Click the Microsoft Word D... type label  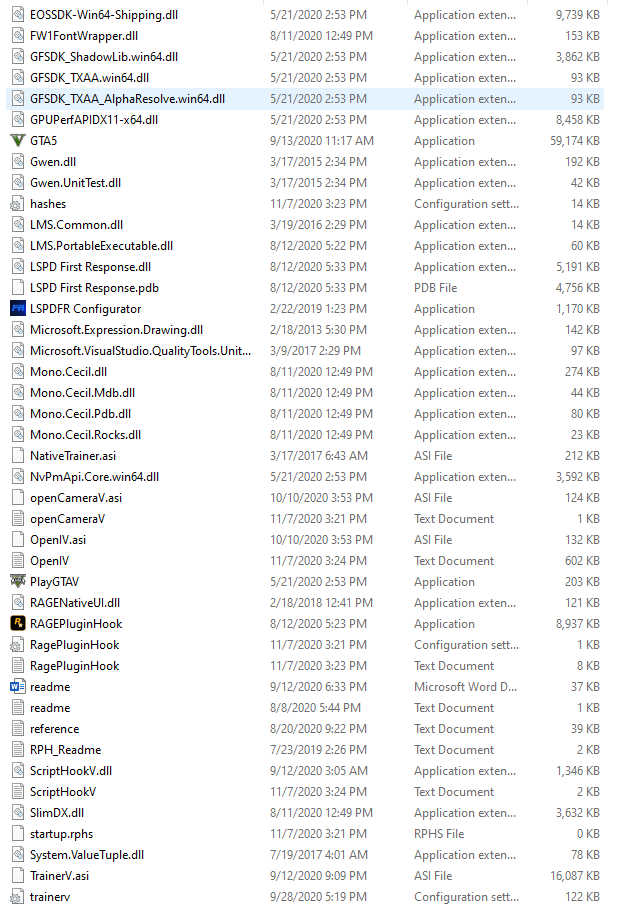466,687
